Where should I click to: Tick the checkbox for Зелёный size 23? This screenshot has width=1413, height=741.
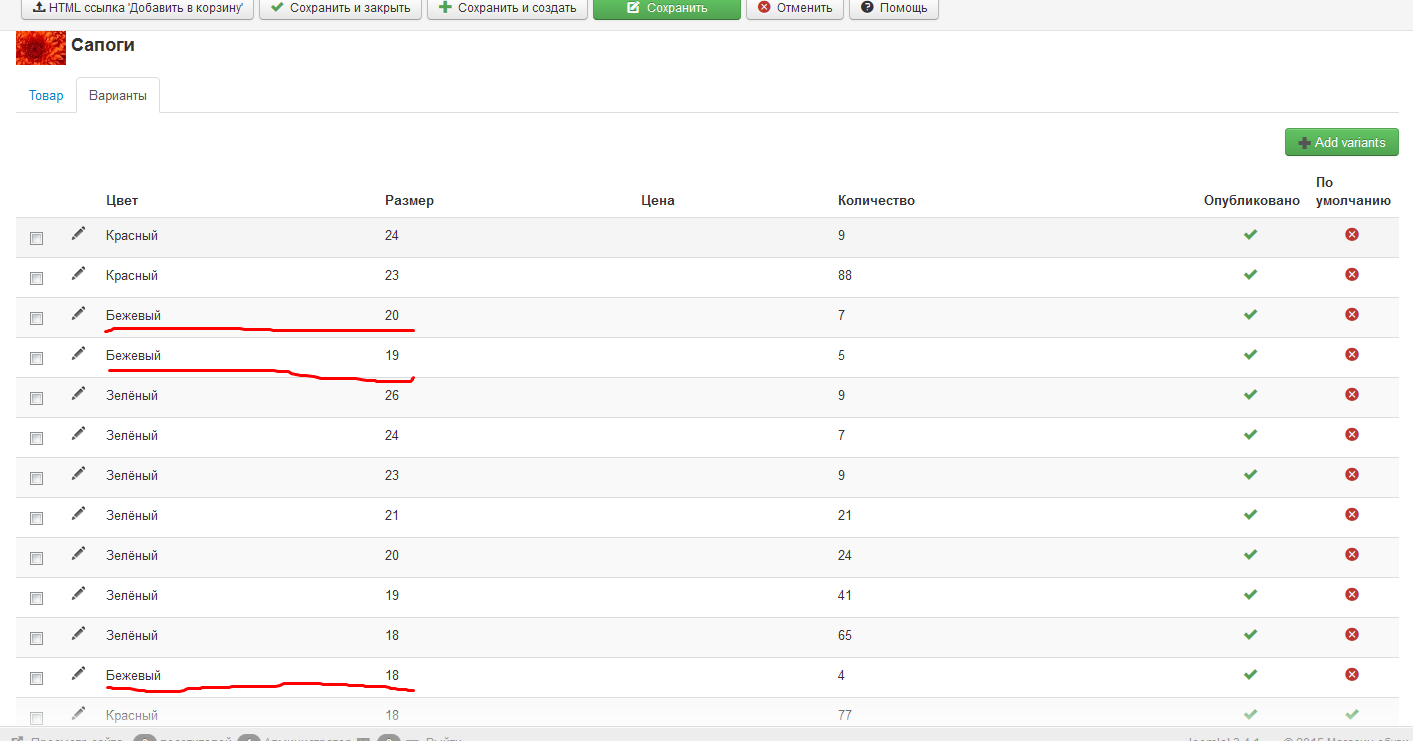coord(37,478)
